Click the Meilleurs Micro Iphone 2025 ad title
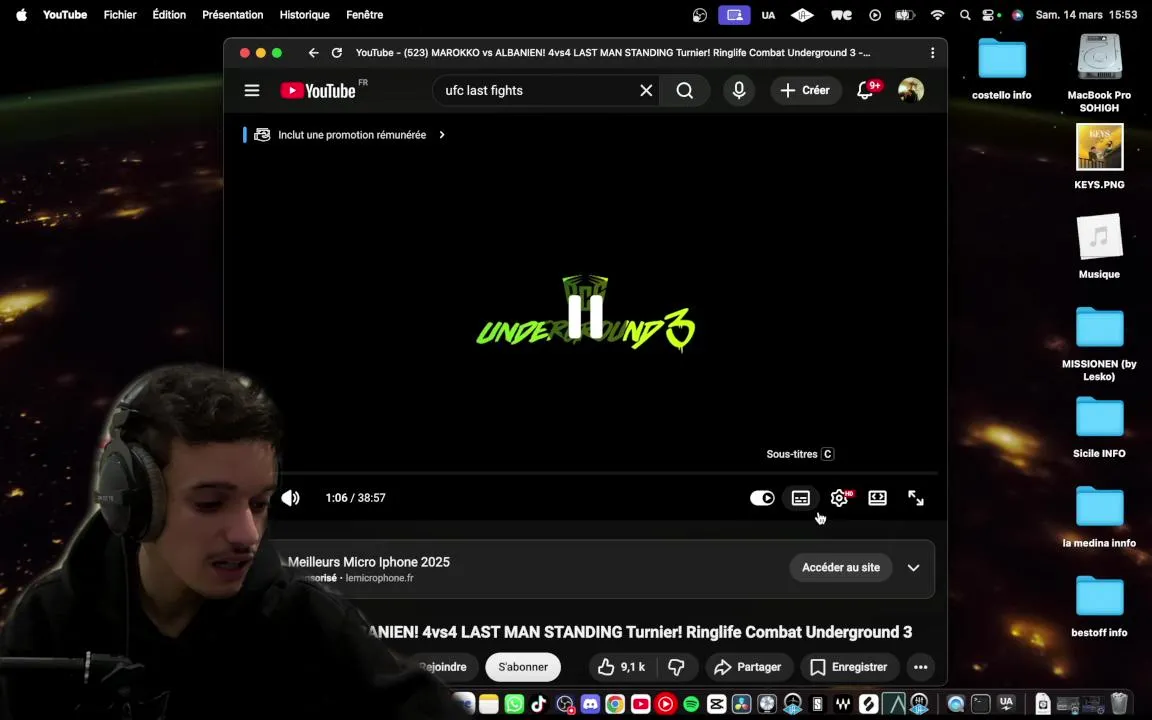The image size is (1152, 720). pos(369,562)
